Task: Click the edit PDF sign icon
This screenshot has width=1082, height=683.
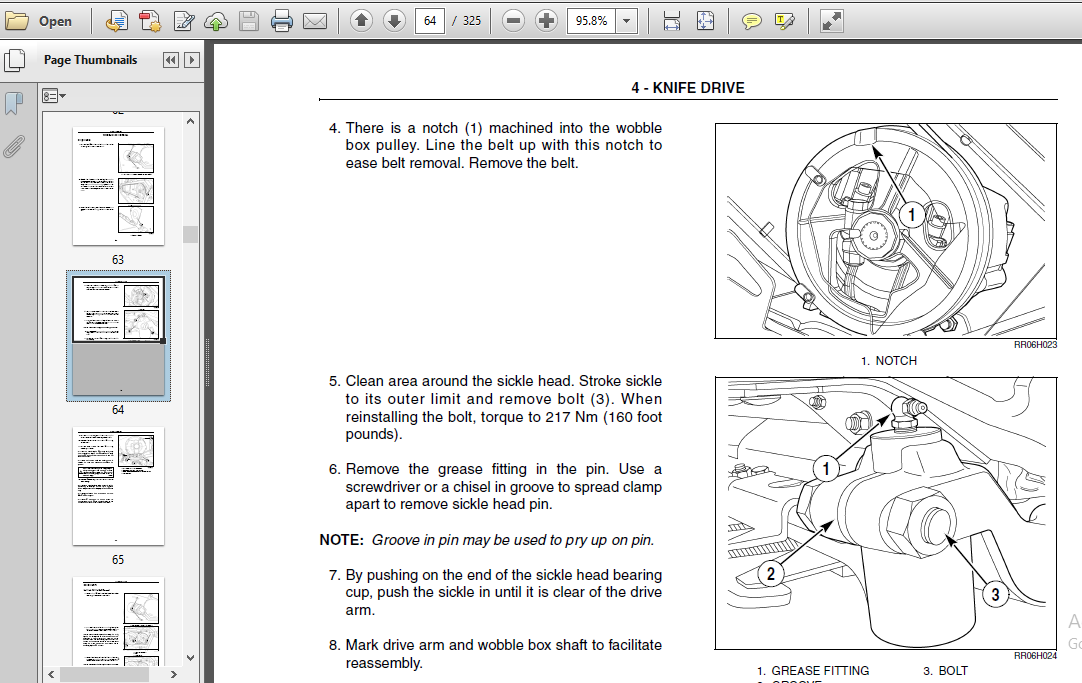Action: tap(184, 21)
